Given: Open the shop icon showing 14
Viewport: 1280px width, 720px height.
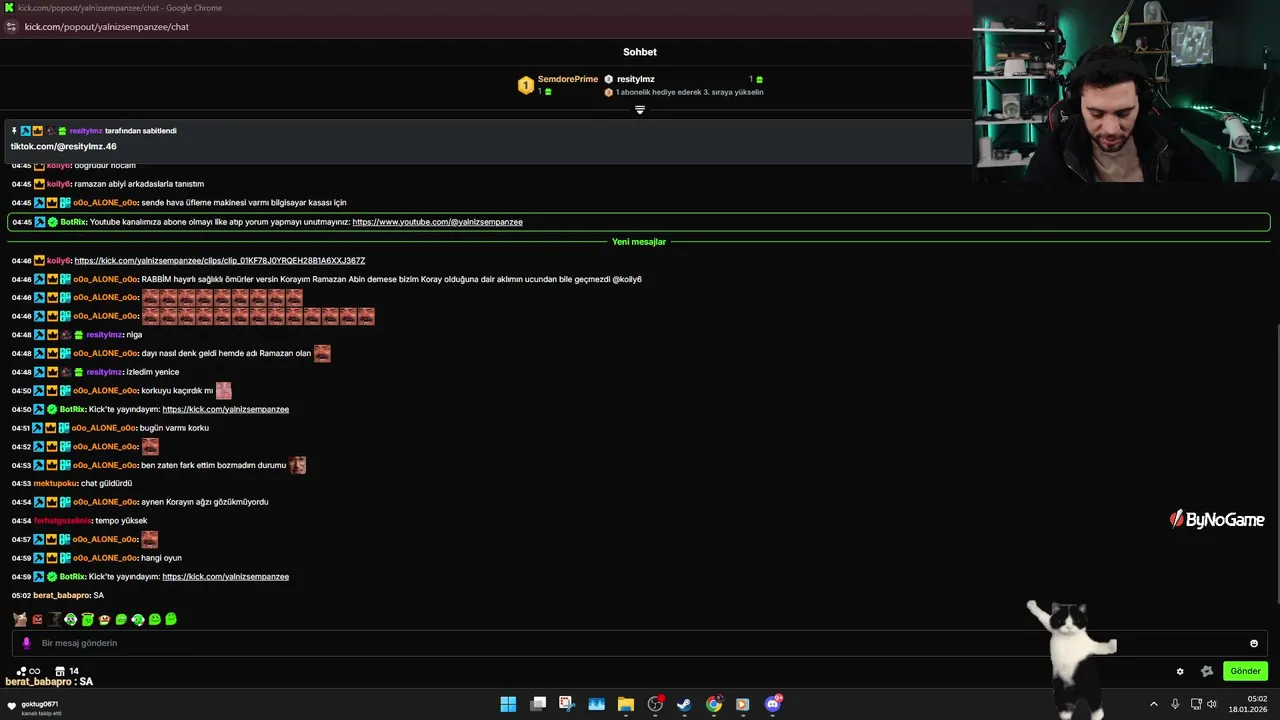Looking at the screenshot, I should click(x=60, y=671).
